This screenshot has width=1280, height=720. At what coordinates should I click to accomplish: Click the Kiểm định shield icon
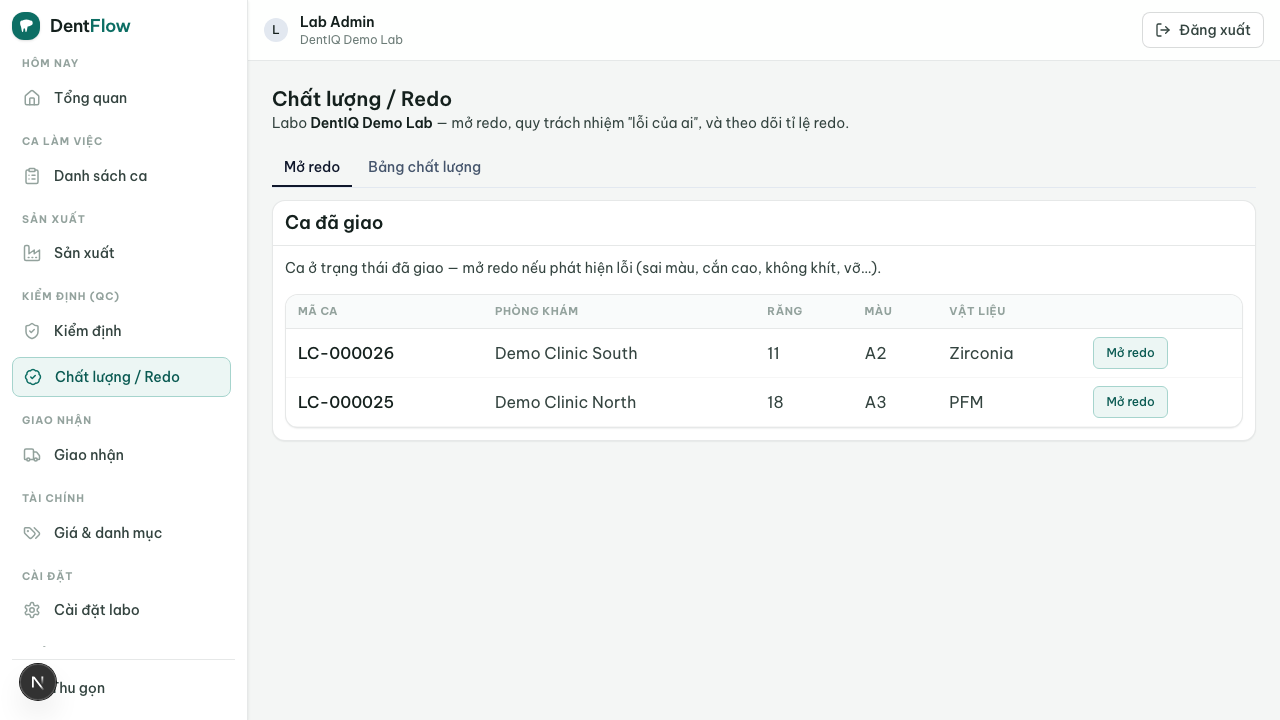pyautogui.click(x=32, y=331)
